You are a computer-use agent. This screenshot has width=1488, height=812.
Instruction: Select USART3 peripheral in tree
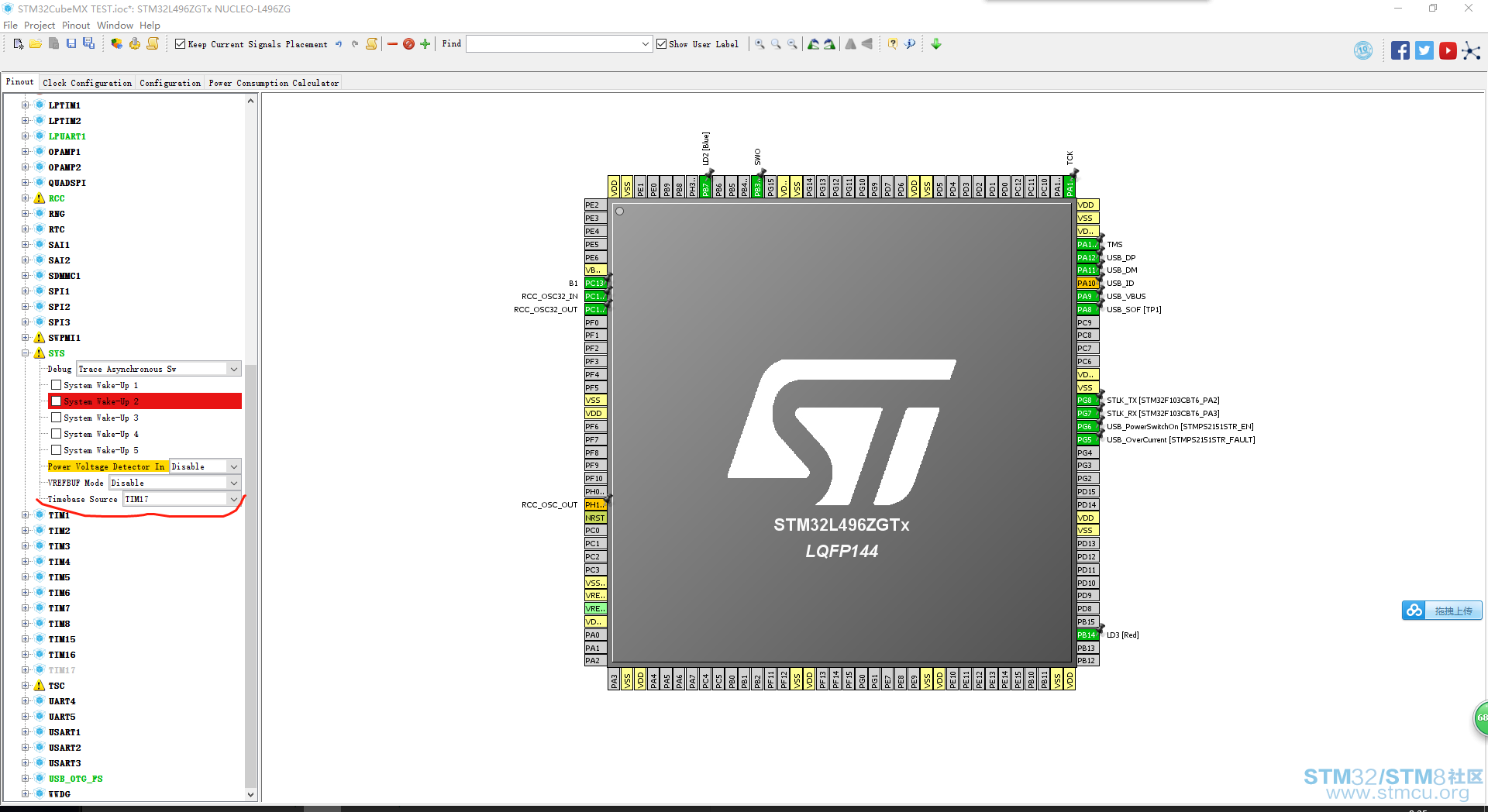tap(64, 763)
